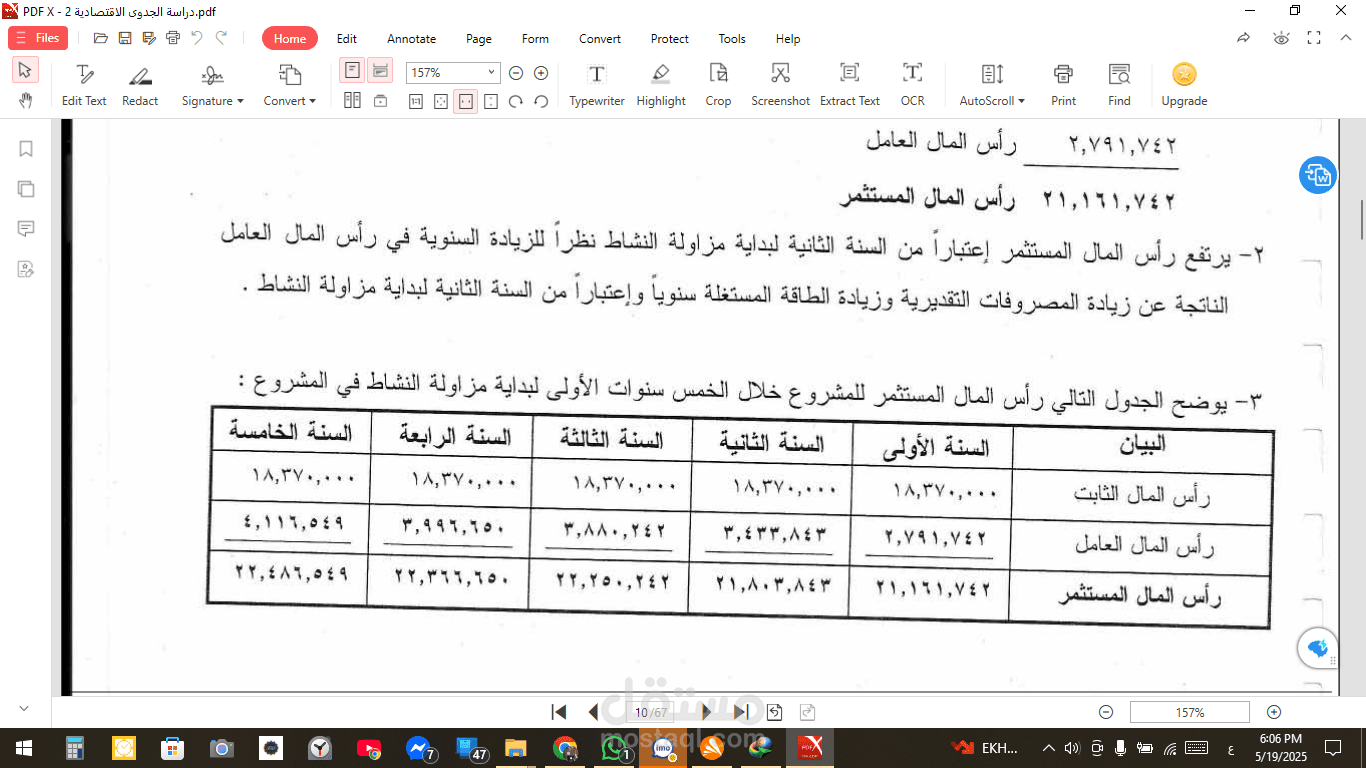The width and height of the screenshot is (1366, 768).
Task: Run the OCR tool
Action: tap(913, 86)
